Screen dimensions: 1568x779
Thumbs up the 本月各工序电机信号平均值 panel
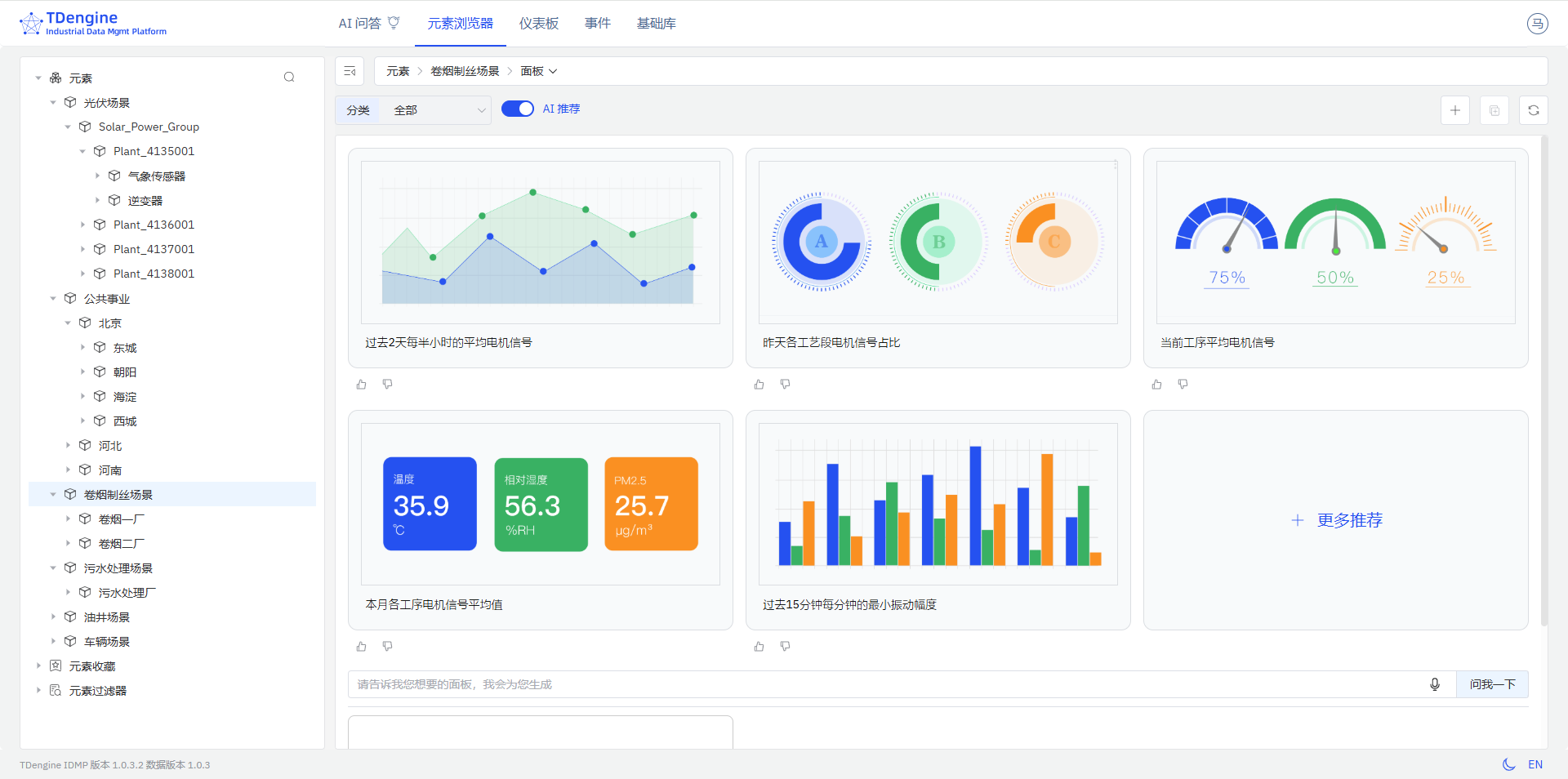pos(362,646)
